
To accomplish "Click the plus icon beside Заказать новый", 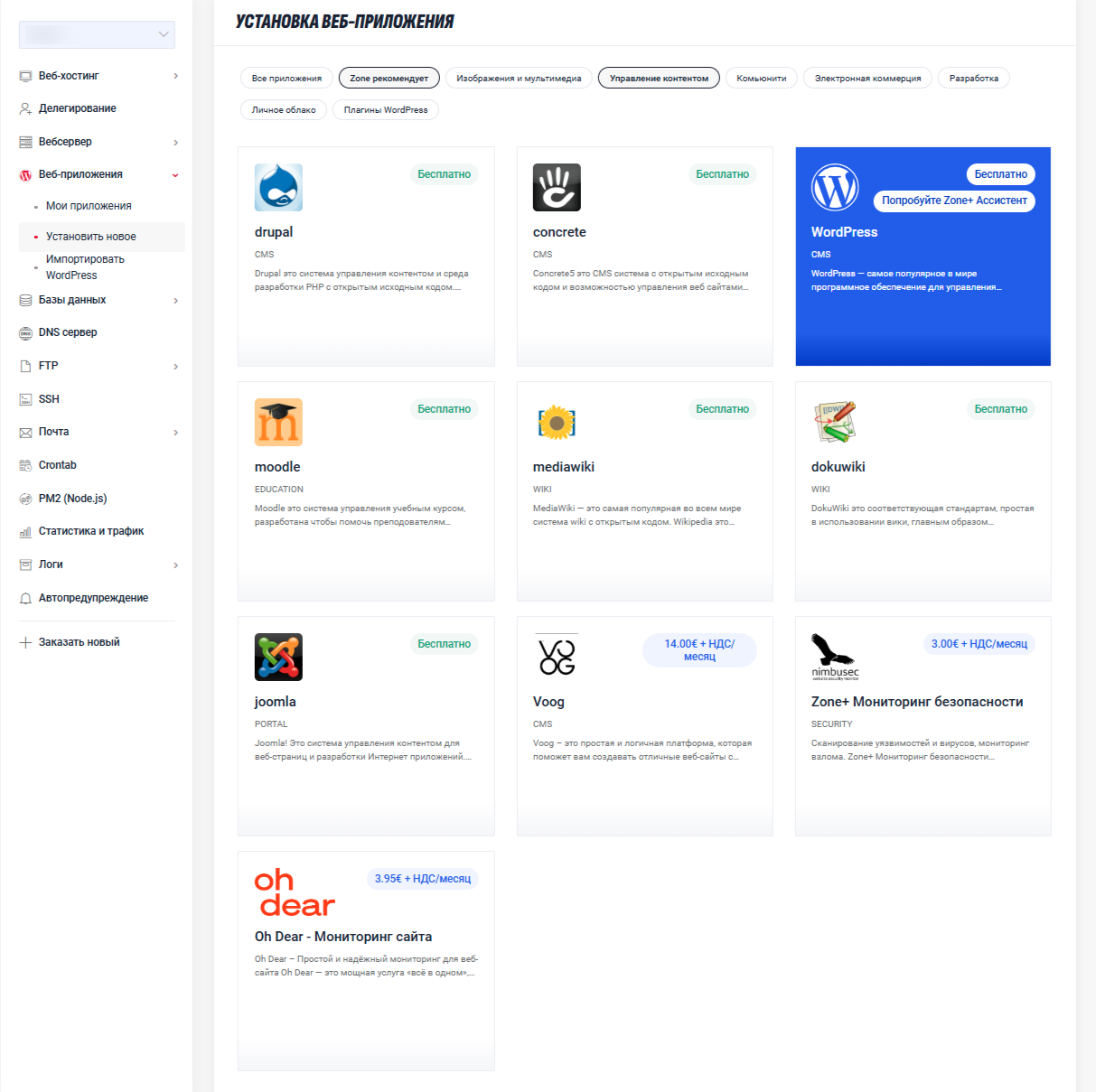I will [x=25, y=642].
